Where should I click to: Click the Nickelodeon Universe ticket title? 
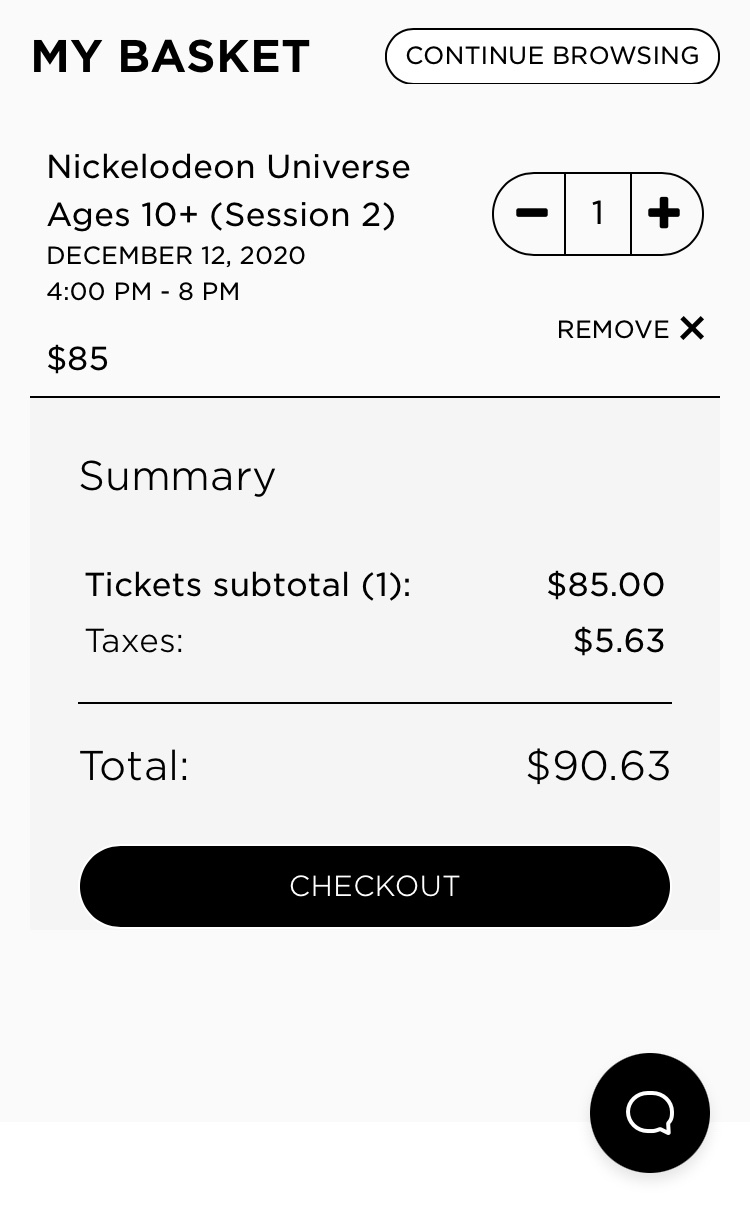point(229,190)
